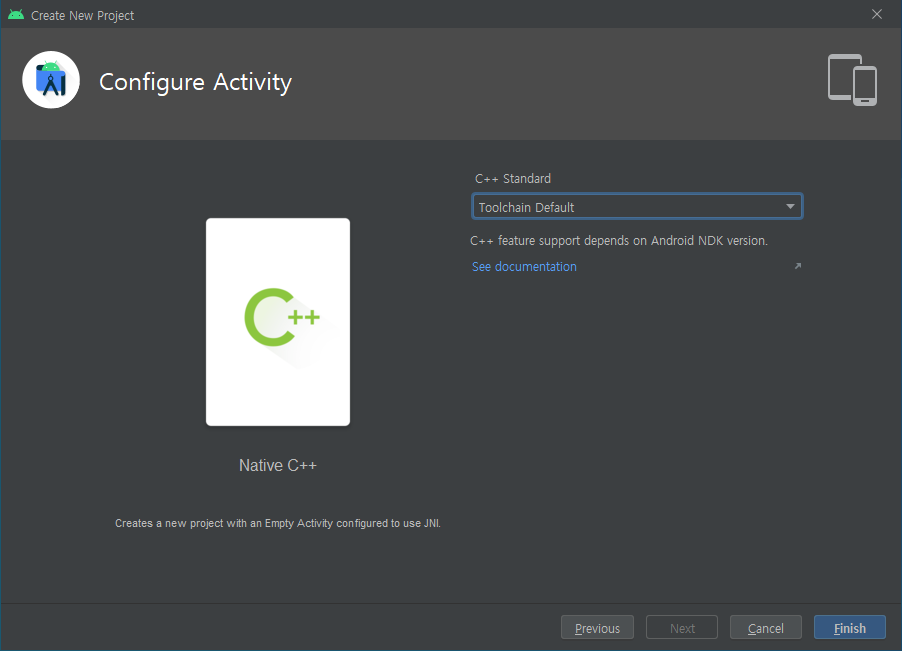902x651 pixels.
Task: Click the Configure Activity heading
Action: click(196, 82)
